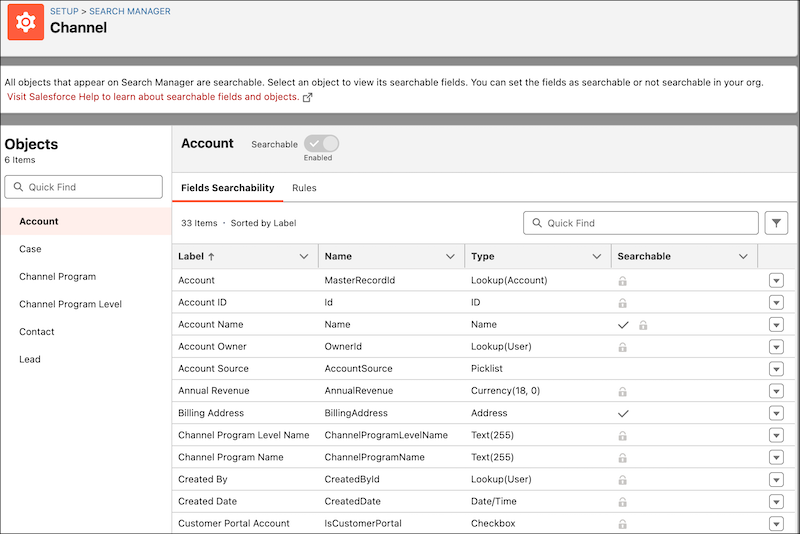
Task: Select Lead in the Objects list
Action: 86,359
